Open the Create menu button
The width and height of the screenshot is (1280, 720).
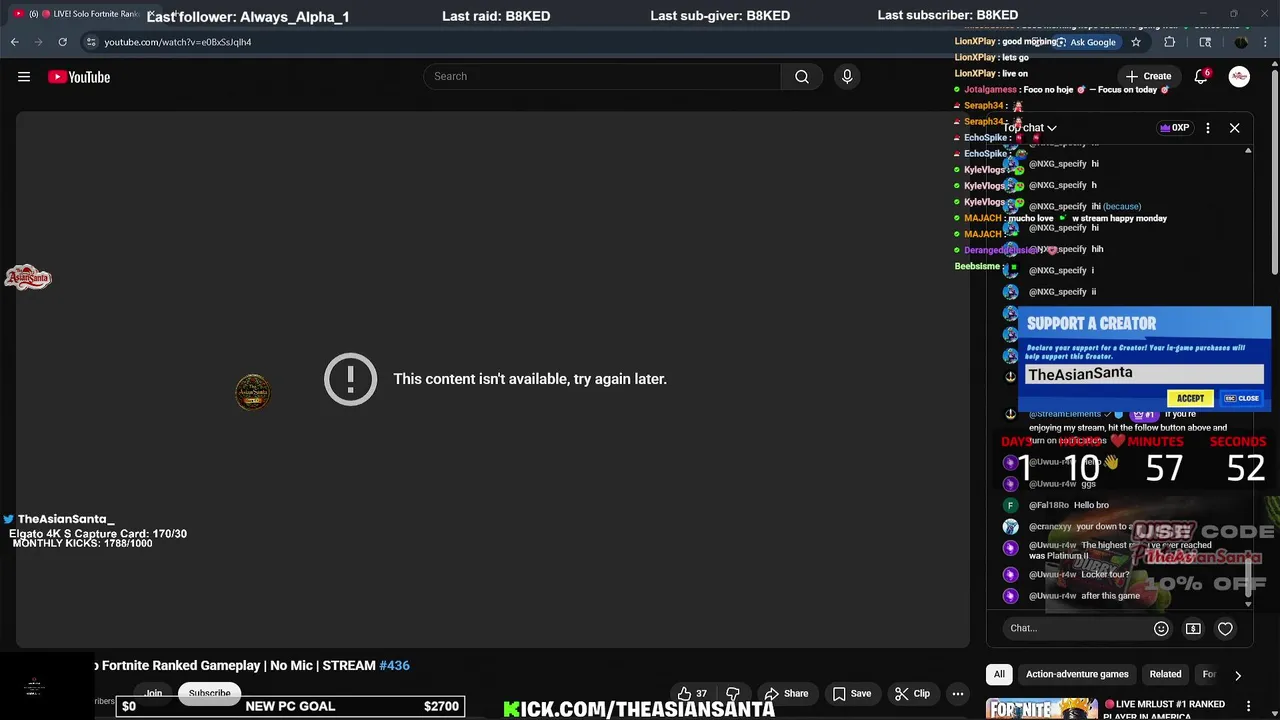(x=1148, y=77)
